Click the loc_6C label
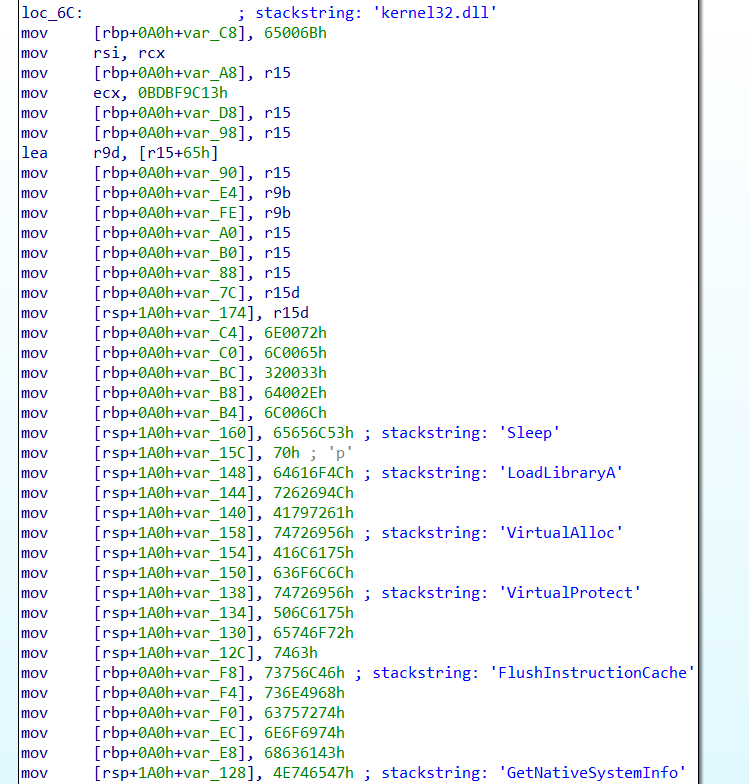The height and width of the screenshot is (784, 749). pyautogui.click(x=52, y=12)
